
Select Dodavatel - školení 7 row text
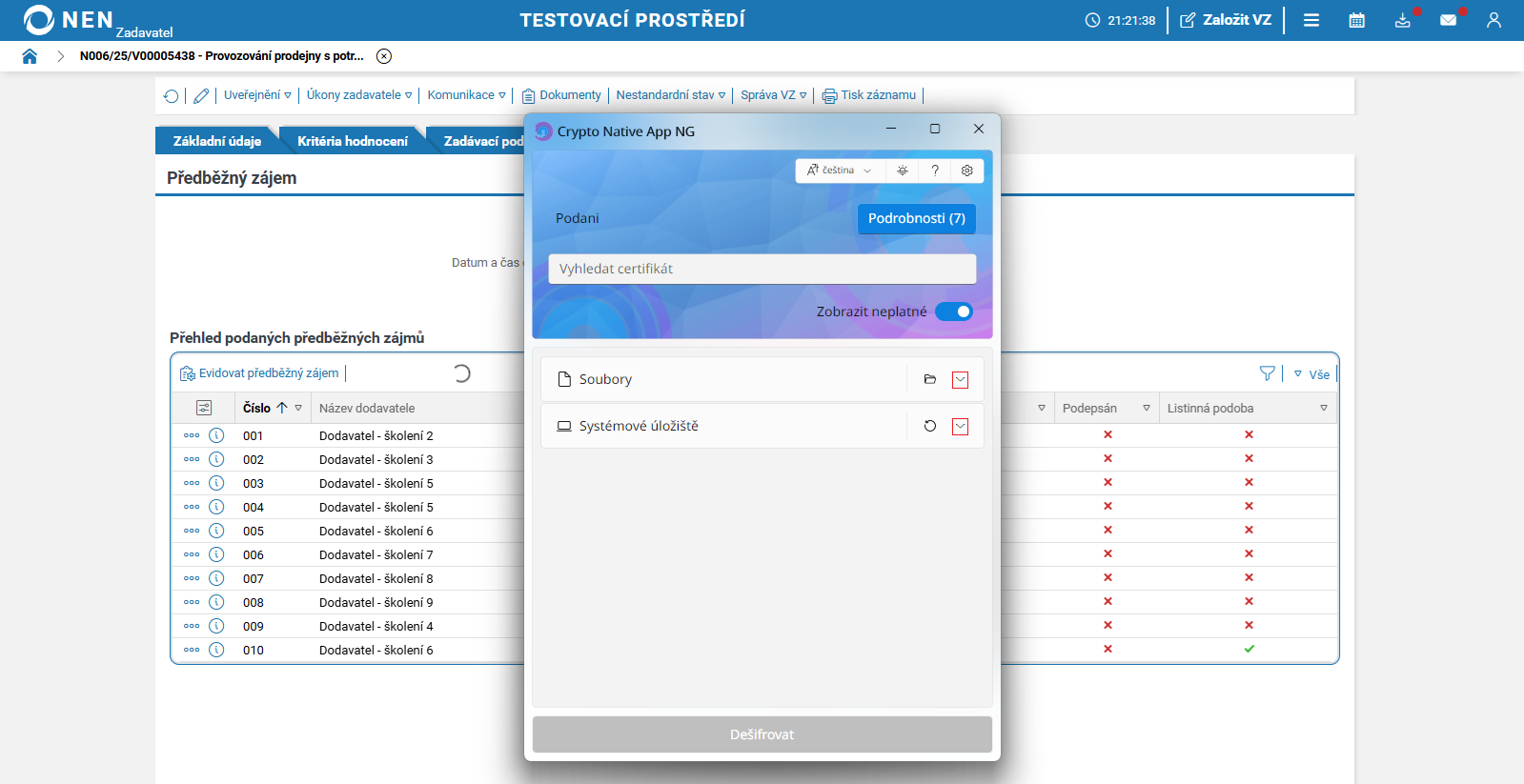(x=376, y=554)
